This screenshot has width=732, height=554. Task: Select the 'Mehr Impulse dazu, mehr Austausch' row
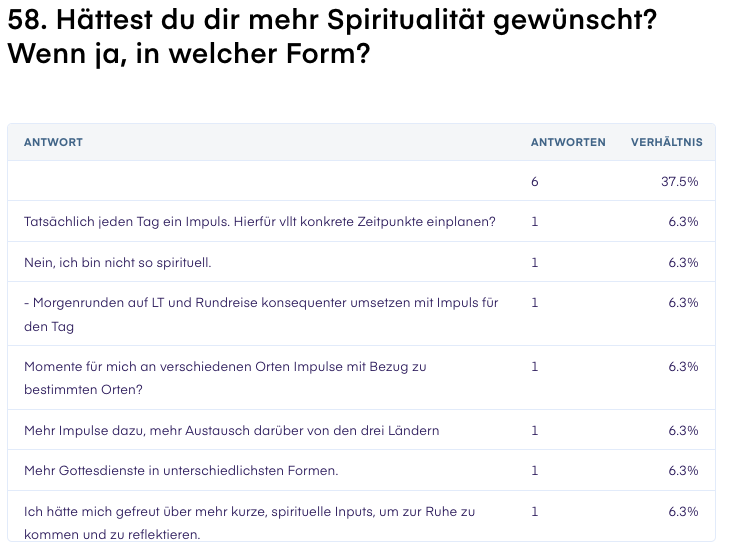click(361, 430)
